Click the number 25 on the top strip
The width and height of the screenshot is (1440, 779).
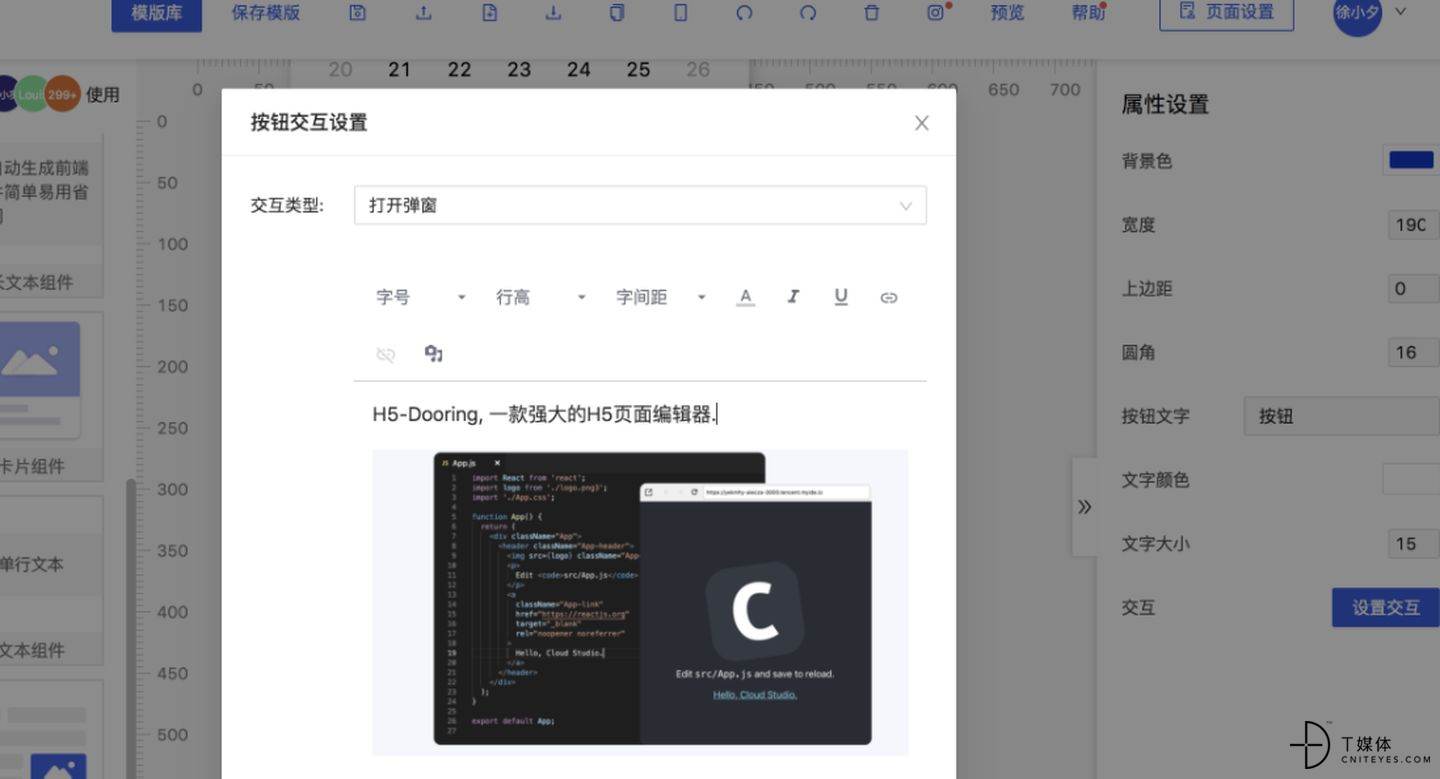(x=638, y=70)
